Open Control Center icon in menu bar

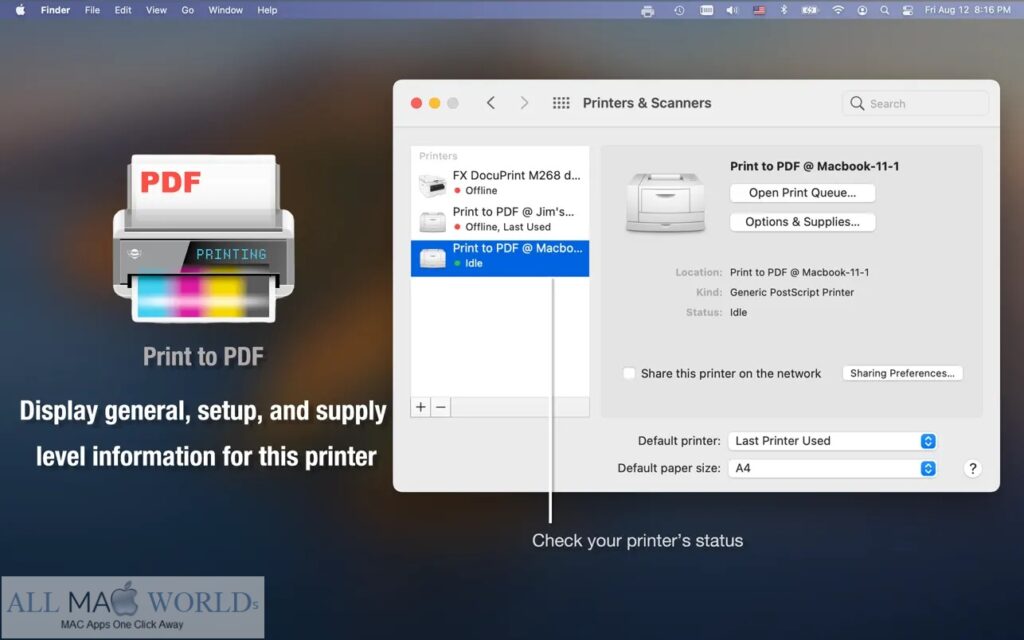pyautogui.click(x=907, y=10)
